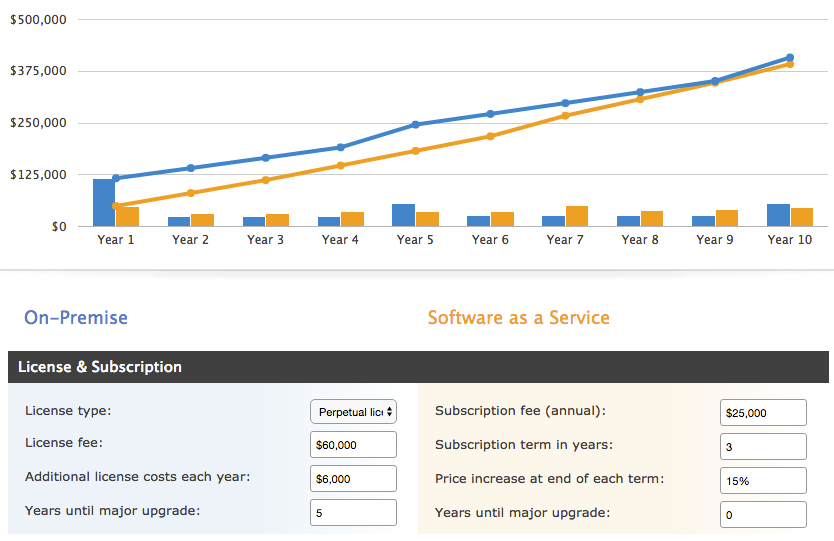Click the tall blue bar for Year 1

point(104,202)
